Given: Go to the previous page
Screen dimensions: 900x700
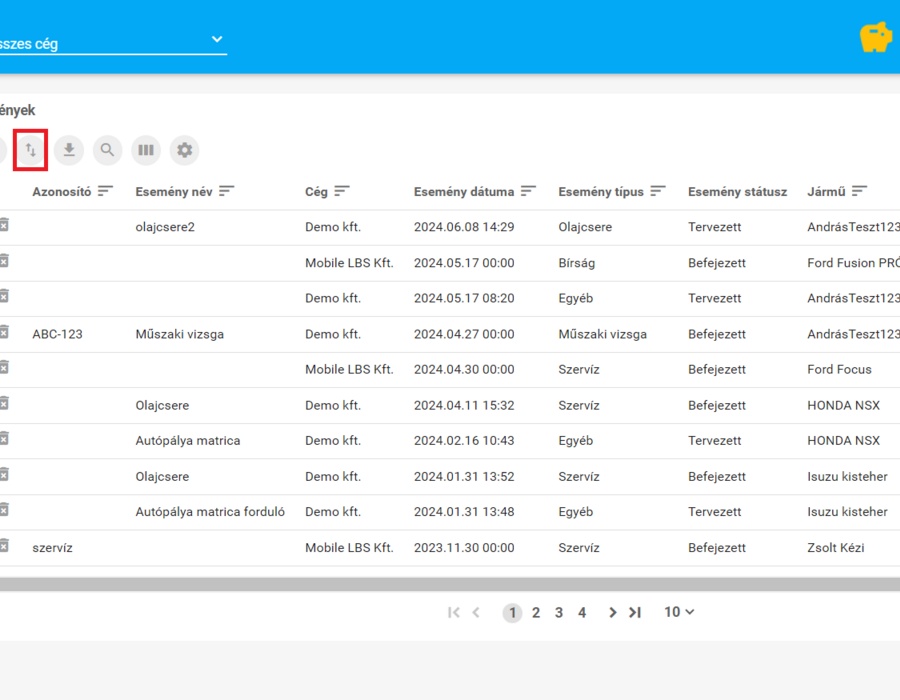Looking at the screenshot, I should [476, 613].
